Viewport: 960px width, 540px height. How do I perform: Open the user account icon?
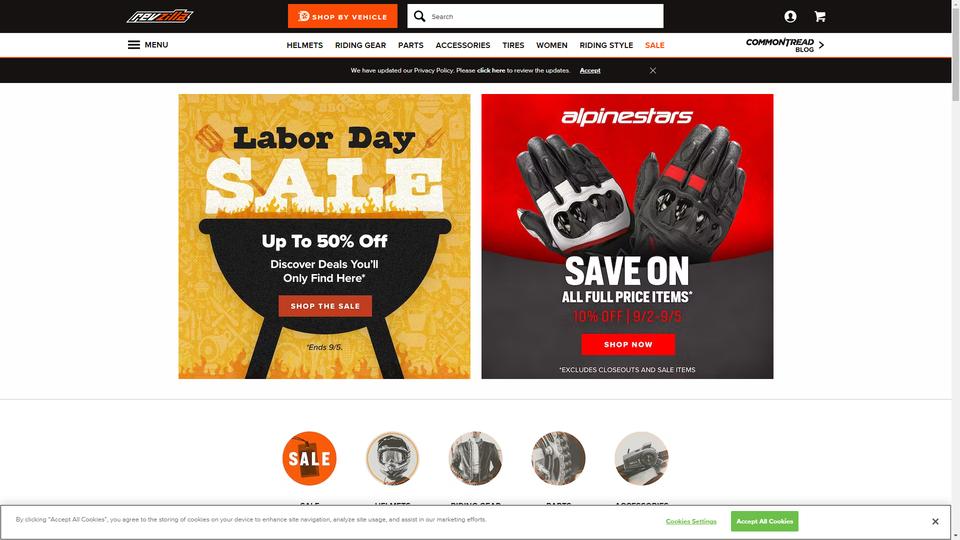click(790, 17)
